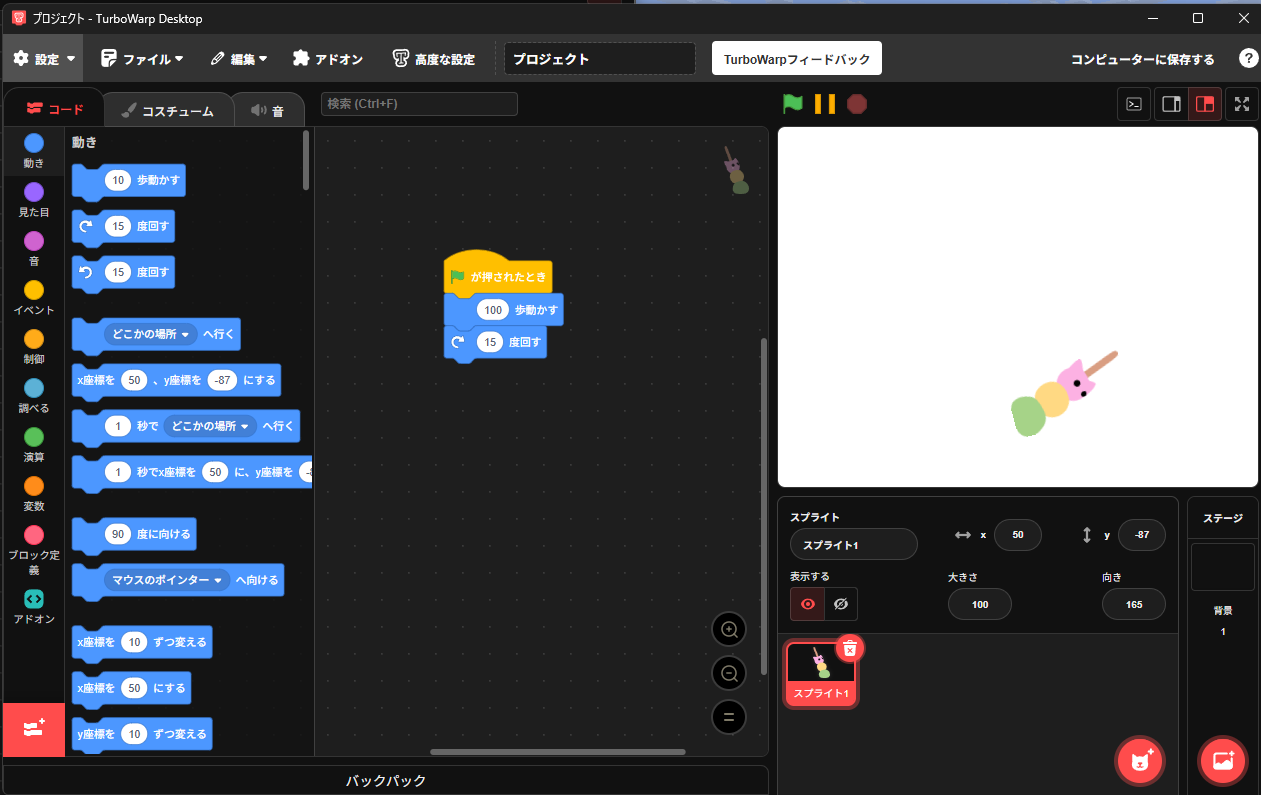1261x795 pixels.
Task: Click the choose sprite cat button
Action: tap(1140, 761)
